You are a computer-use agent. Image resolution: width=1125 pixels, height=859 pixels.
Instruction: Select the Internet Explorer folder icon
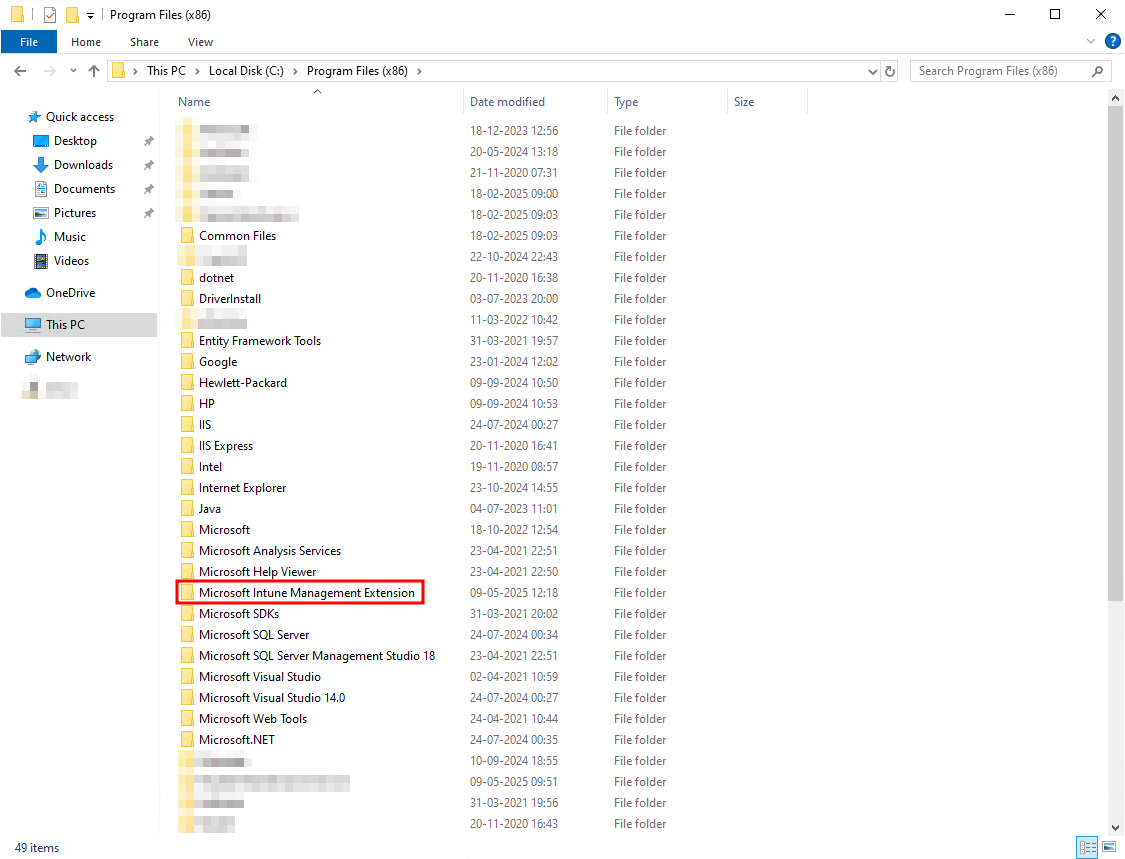click(187, 487)
